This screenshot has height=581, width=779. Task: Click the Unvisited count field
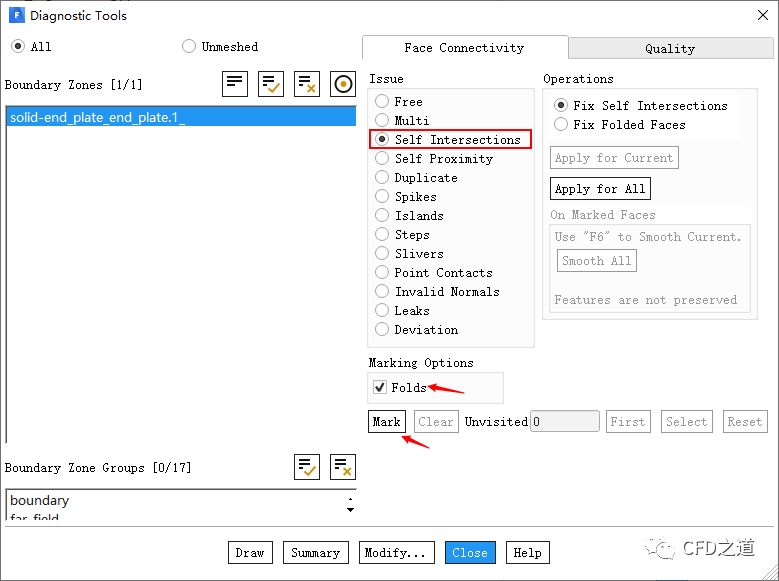565,421
